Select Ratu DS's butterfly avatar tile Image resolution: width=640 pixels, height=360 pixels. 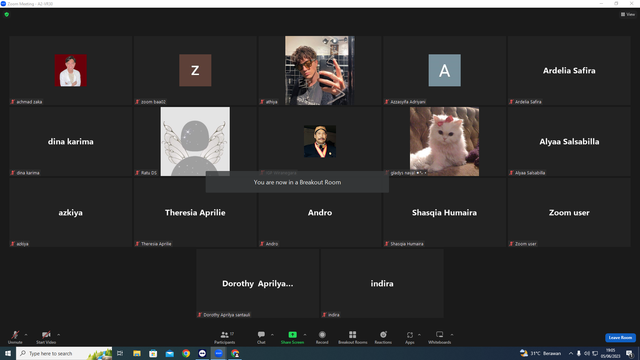(195, 141)
